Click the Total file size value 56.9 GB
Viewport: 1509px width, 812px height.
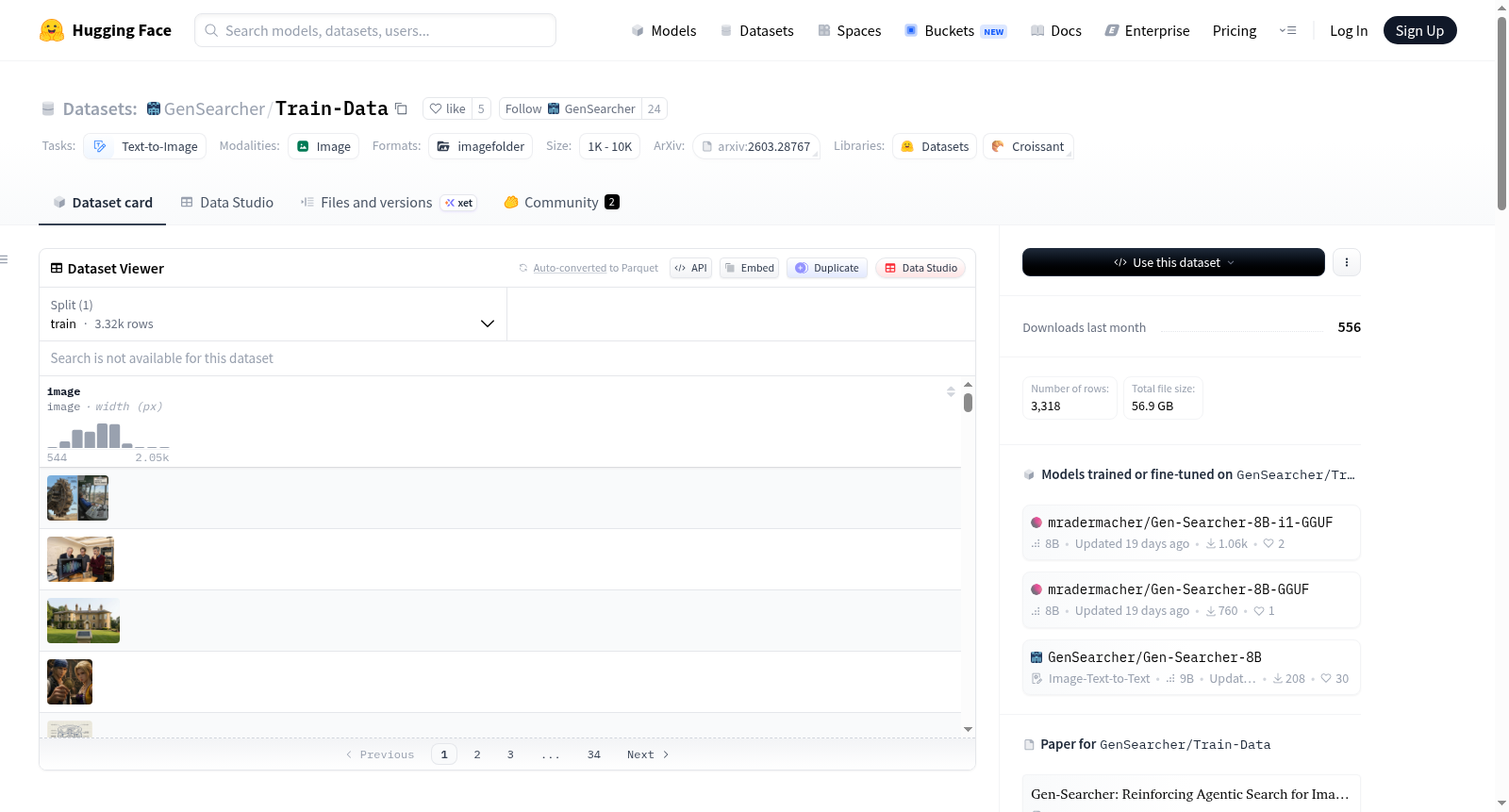[x=1152, y=406]
